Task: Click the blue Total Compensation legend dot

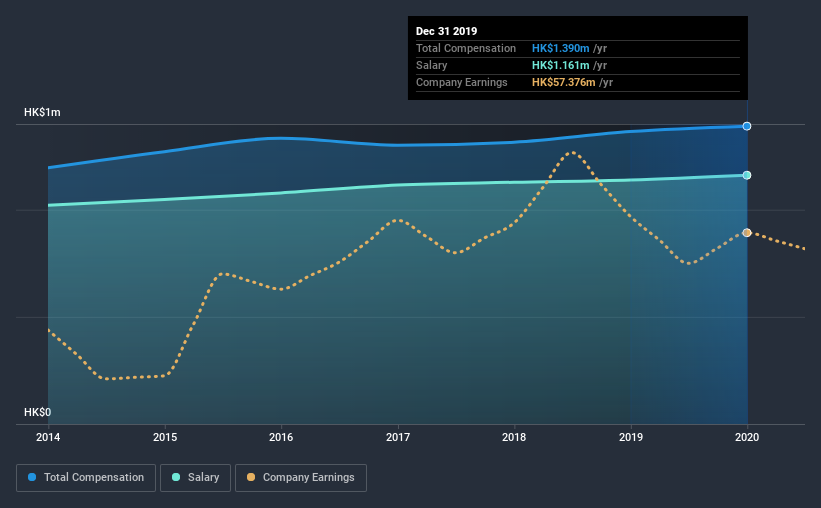Action: (32, 477)
